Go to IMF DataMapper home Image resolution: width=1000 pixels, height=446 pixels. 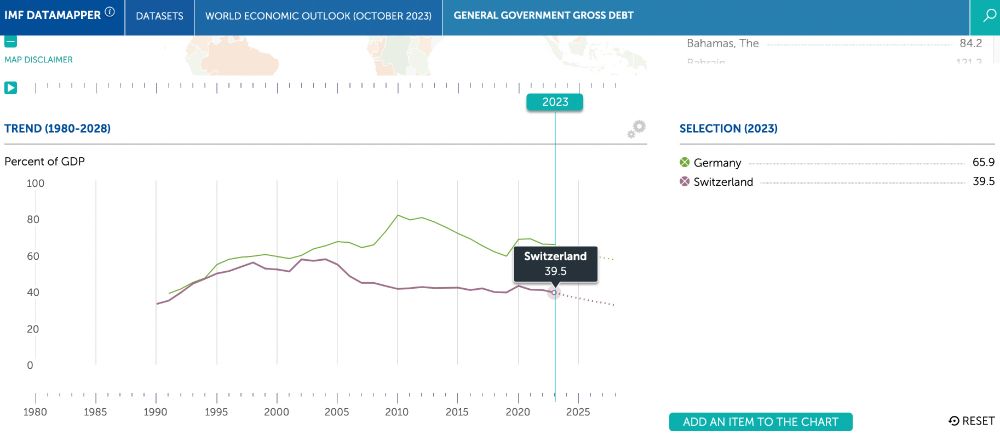52,15
